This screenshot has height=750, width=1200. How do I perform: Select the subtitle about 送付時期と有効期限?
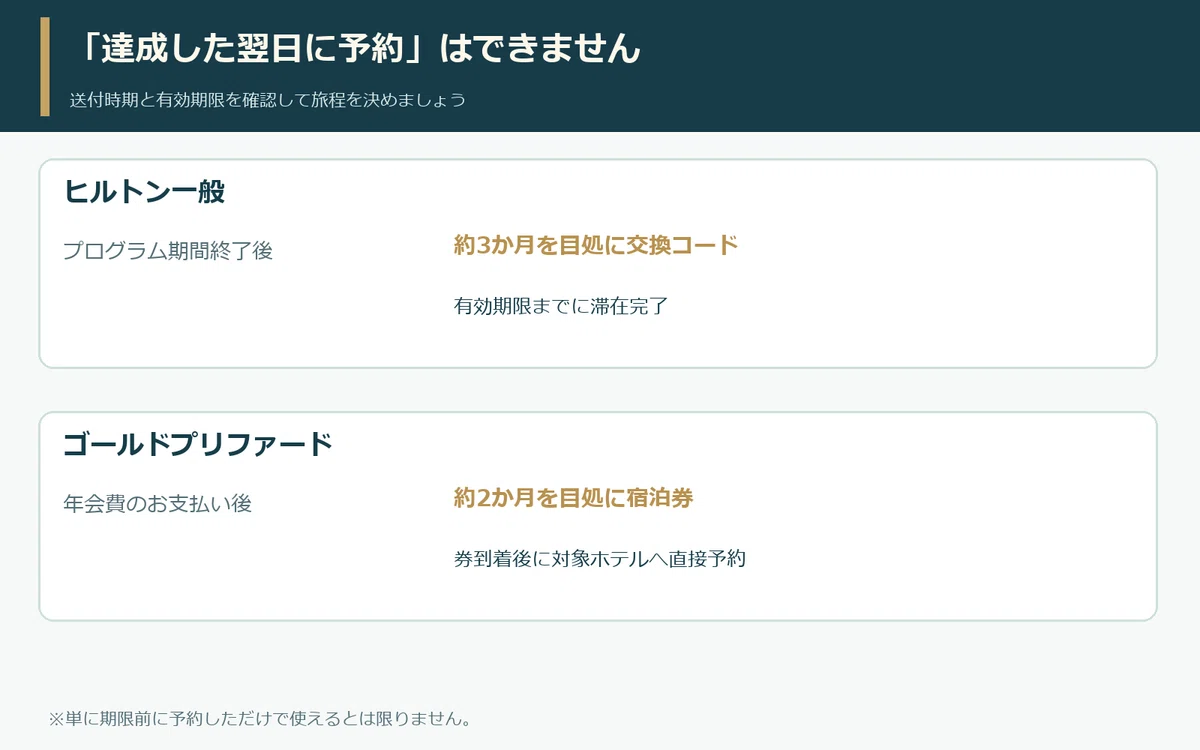click(268, 100)
